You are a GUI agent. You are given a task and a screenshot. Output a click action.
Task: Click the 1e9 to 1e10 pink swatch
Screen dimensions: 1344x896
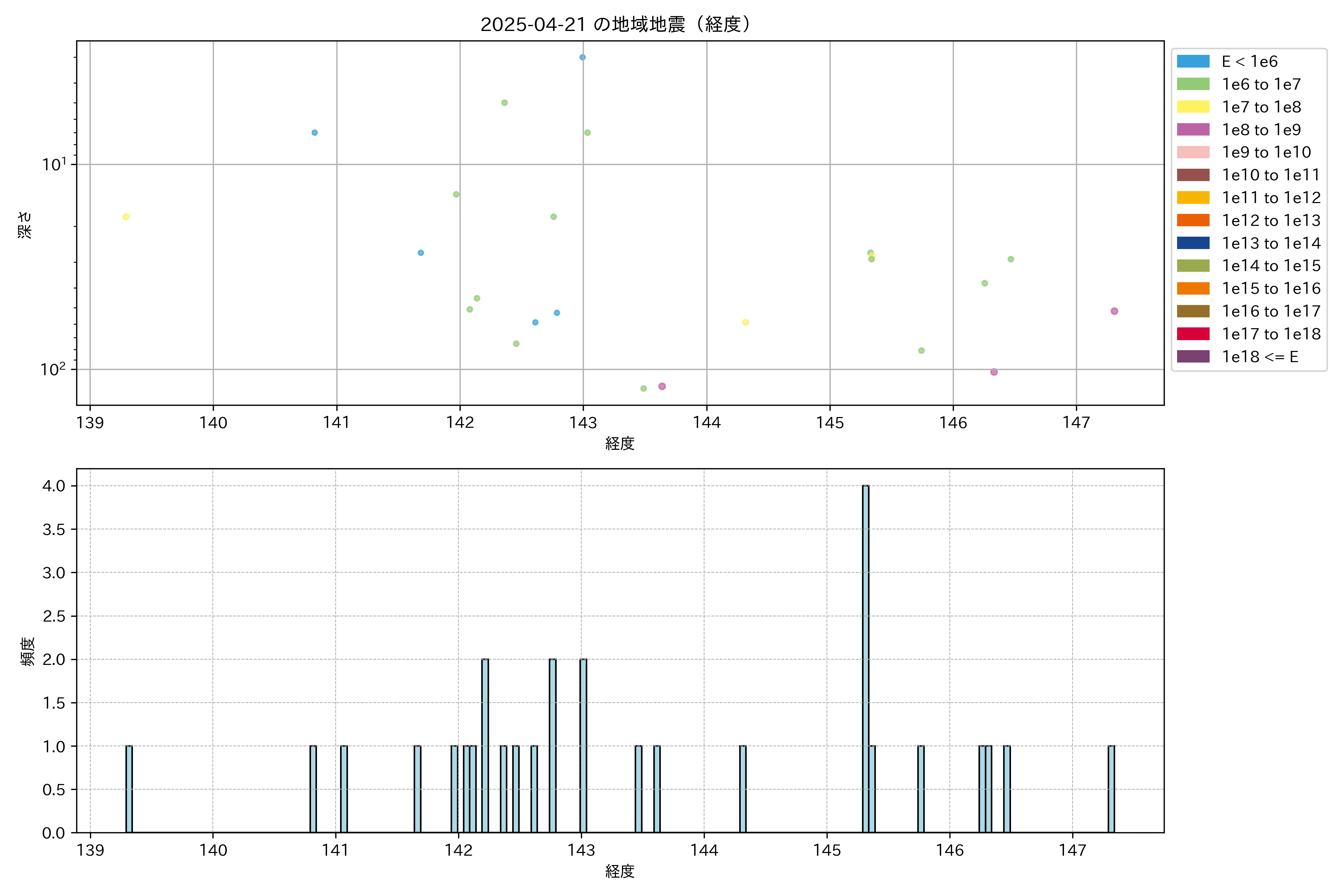pyautogui.click(x=1192, y=152)
